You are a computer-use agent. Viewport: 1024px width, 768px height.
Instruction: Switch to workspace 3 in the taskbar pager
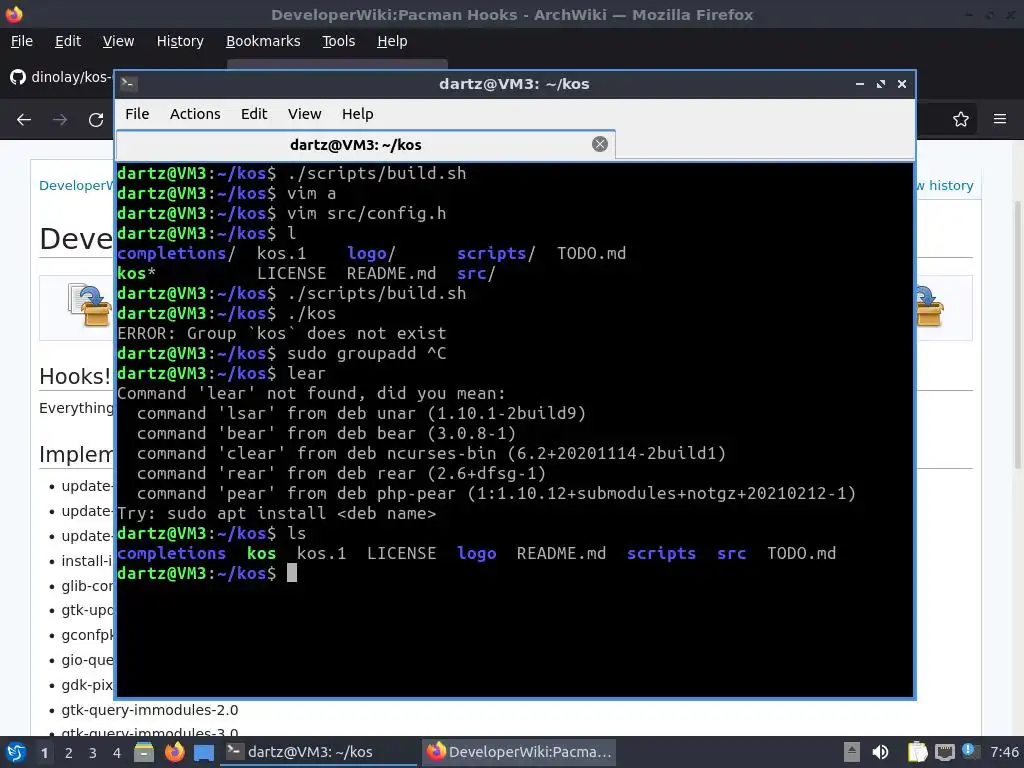(93, 753)
